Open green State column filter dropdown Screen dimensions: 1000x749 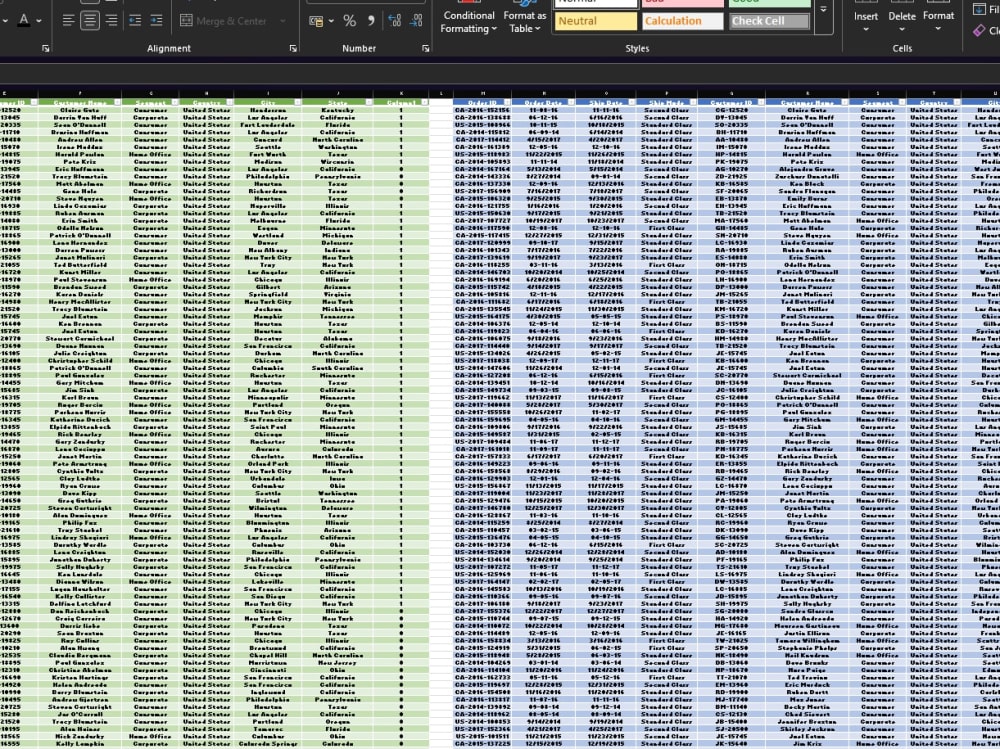pos(369,102)
